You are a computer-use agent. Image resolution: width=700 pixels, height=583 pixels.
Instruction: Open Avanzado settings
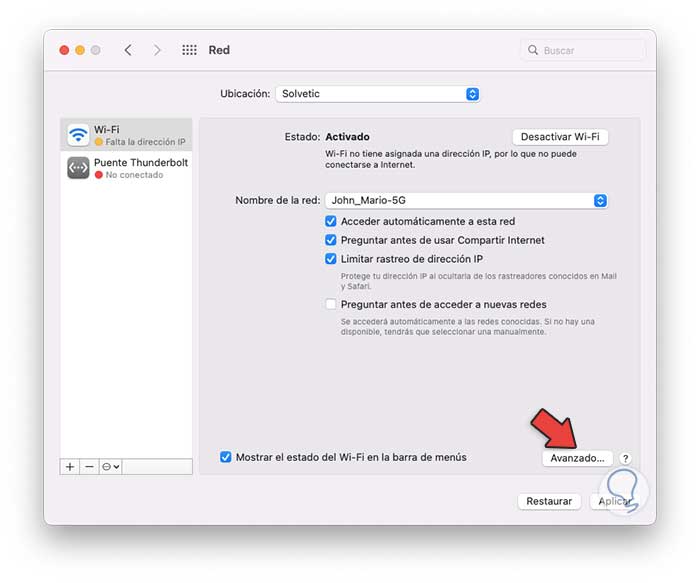tap(577, 458)
